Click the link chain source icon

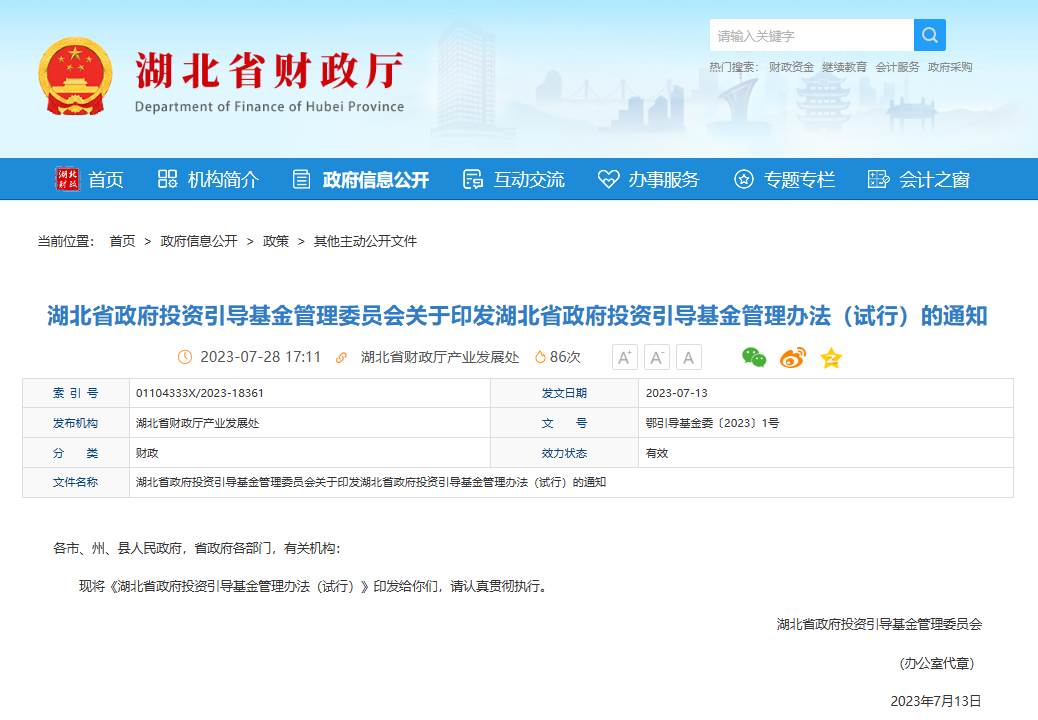pos(342,358)
